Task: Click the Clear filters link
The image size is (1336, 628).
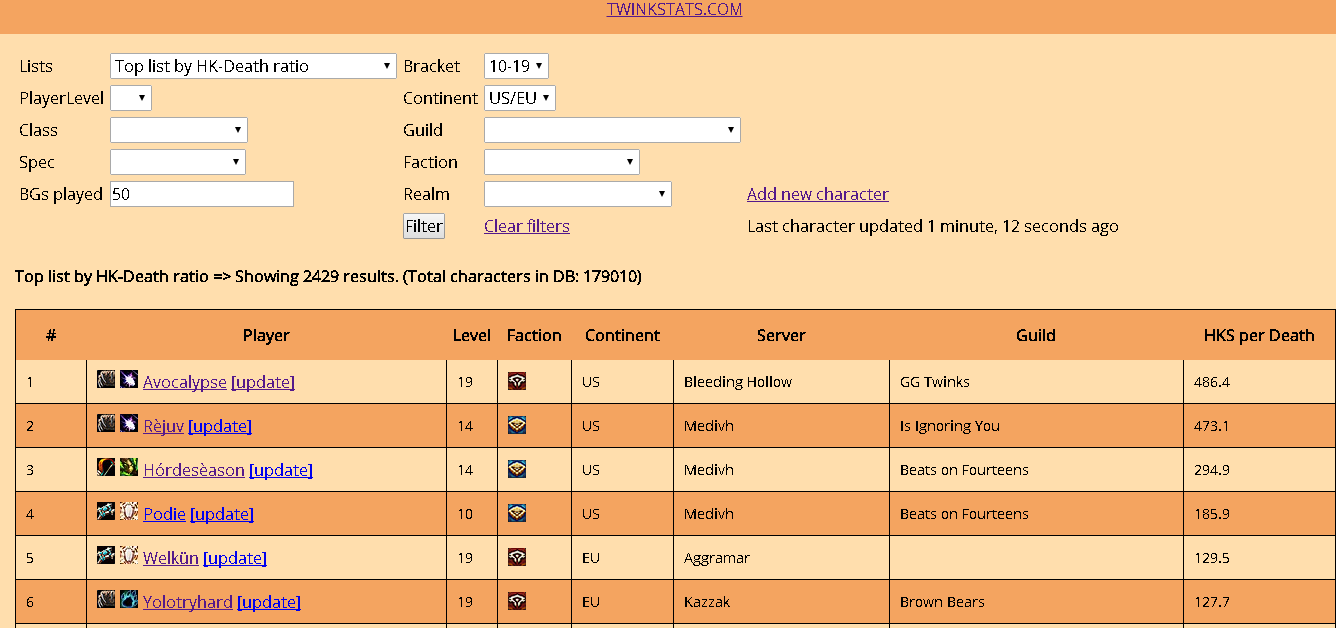Action: [x=527, y=226]
